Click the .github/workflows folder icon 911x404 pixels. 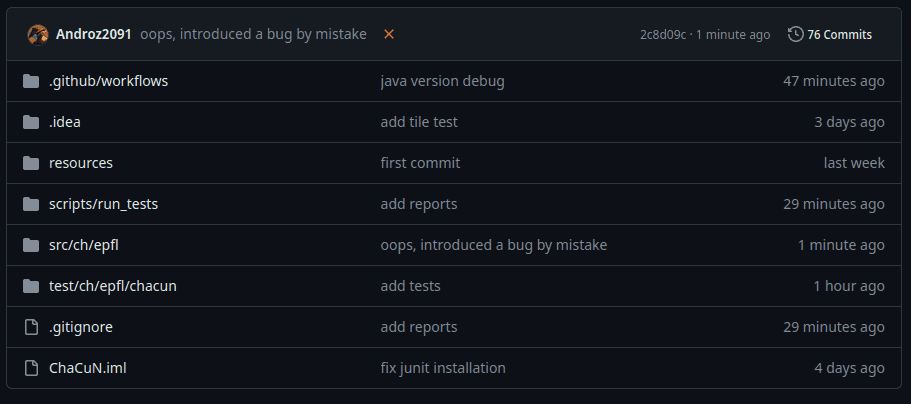pos(31,81)
